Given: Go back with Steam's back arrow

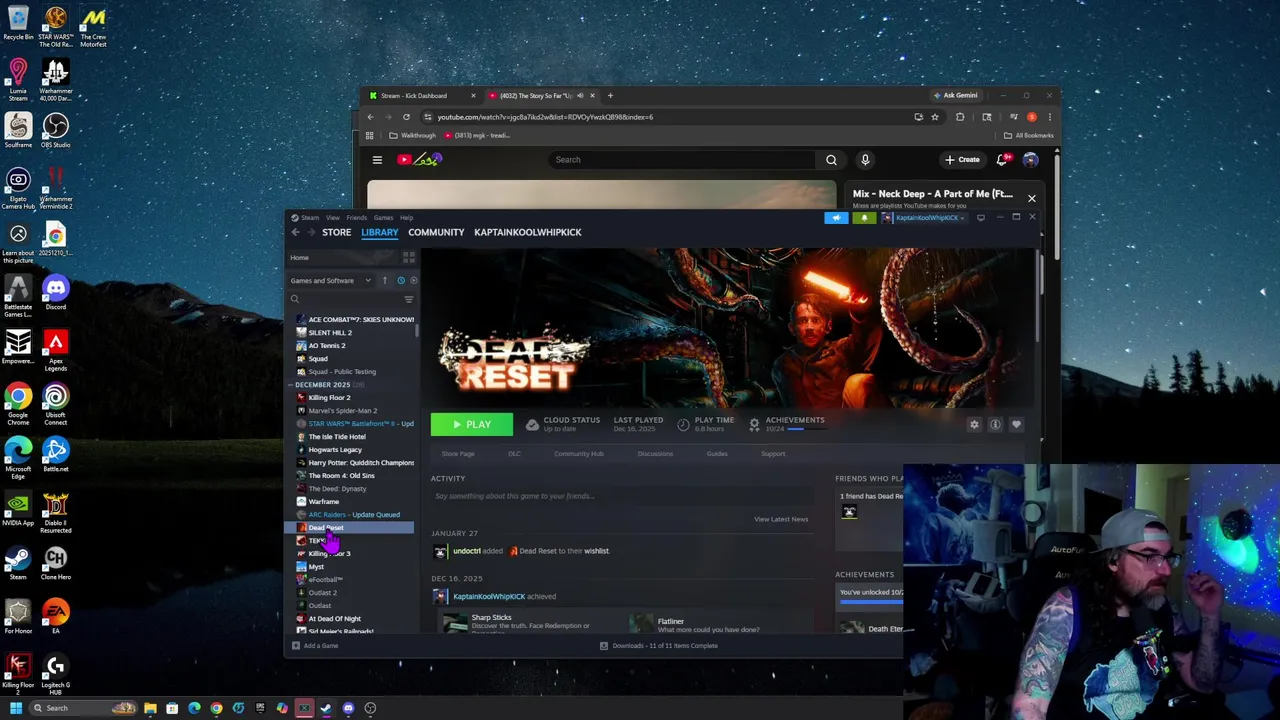Looking at the screenshot, I should click(295, 232).
